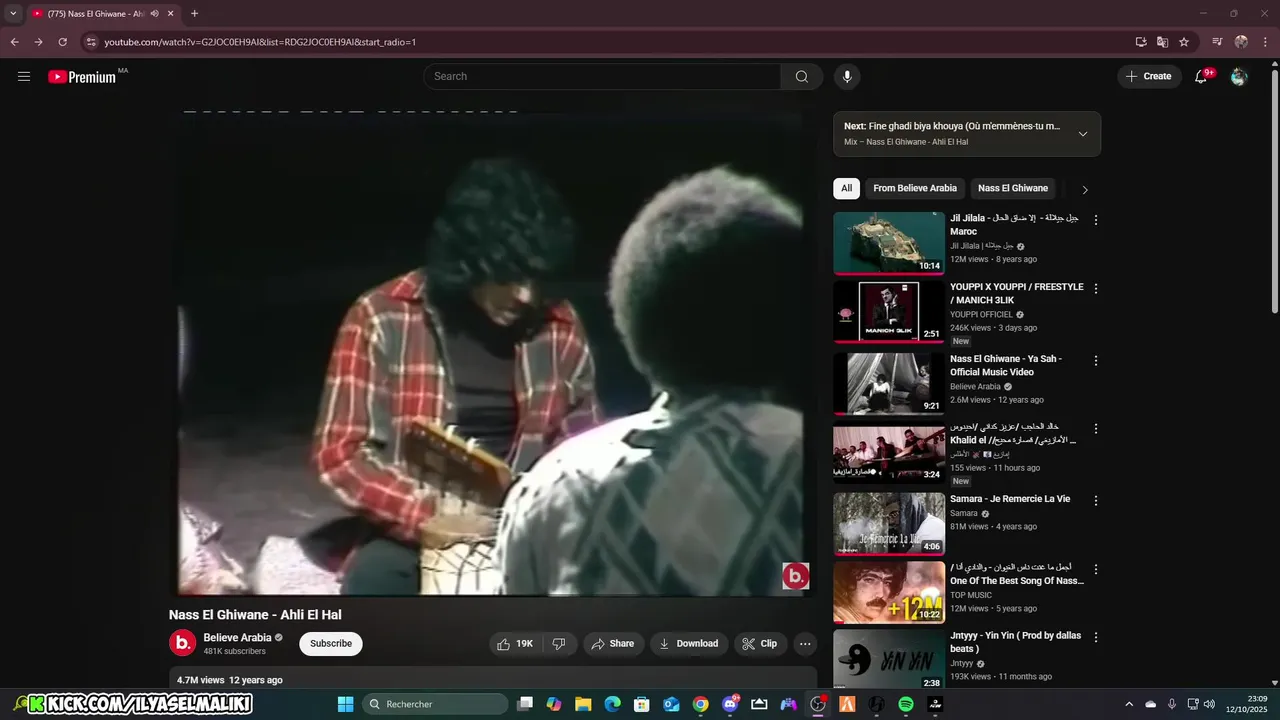The image size is (1280, 720).
Task: Open Google Translate icon in address bar
Action: tap(1162, 42)
